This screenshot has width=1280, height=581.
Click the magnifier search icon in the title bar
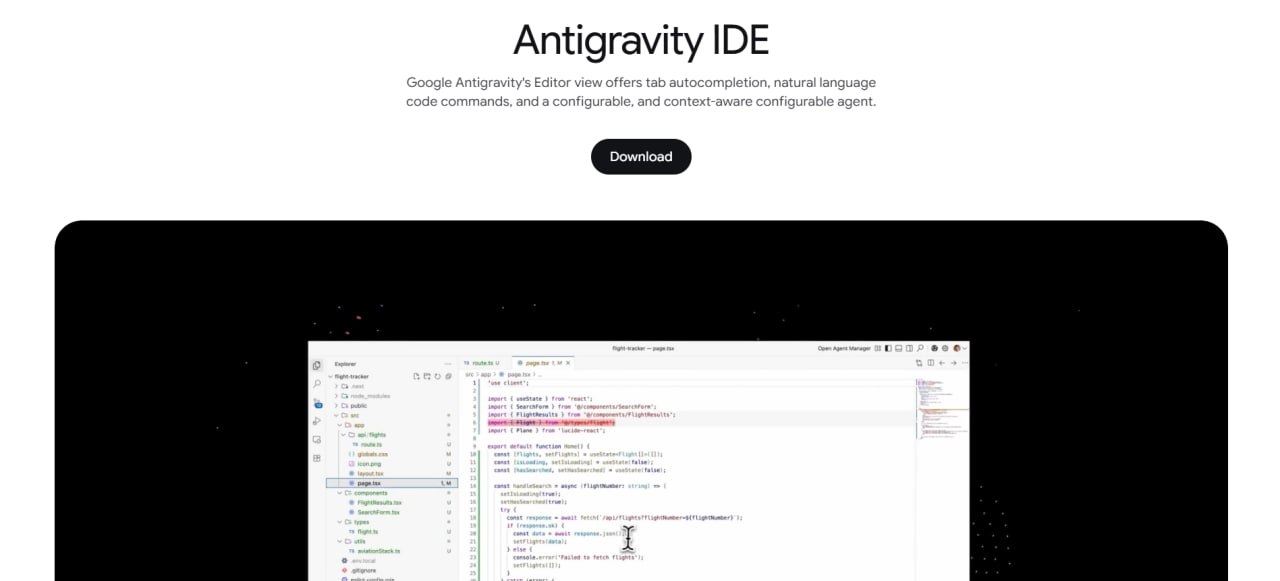(x=920, y=348)
